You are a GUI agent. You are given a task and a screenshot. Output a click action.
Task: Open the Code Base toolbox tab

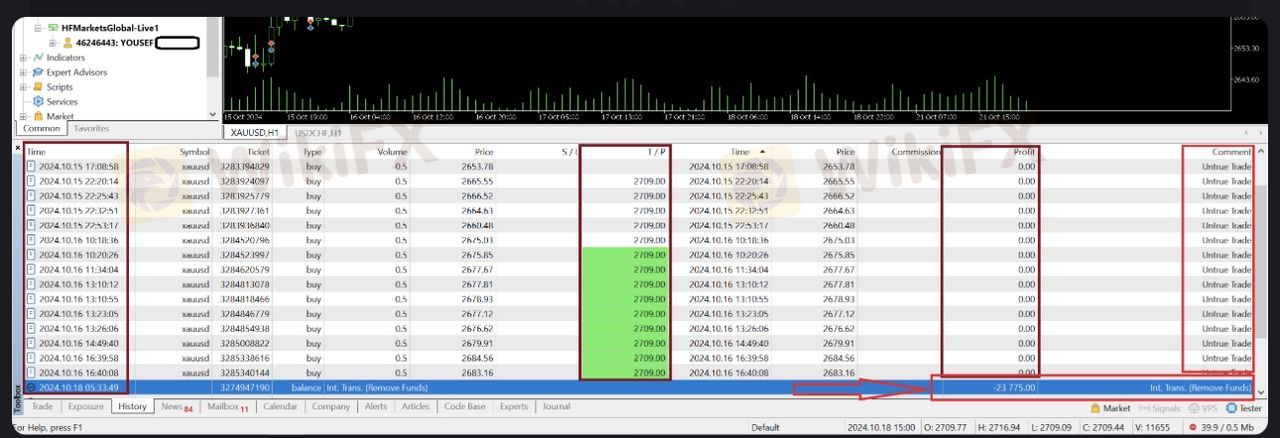coord(465,407)
